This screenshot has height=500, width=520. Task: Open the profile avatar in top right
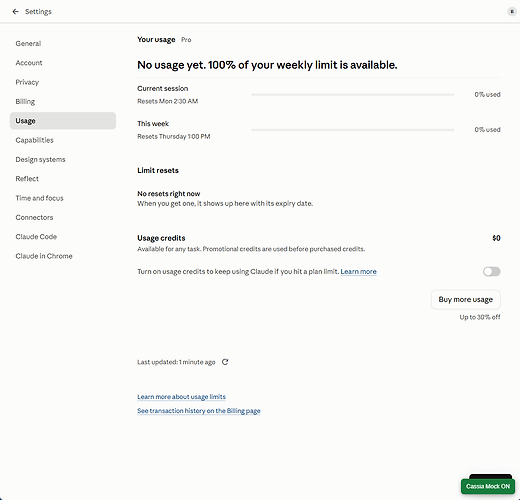pos(512,12)
